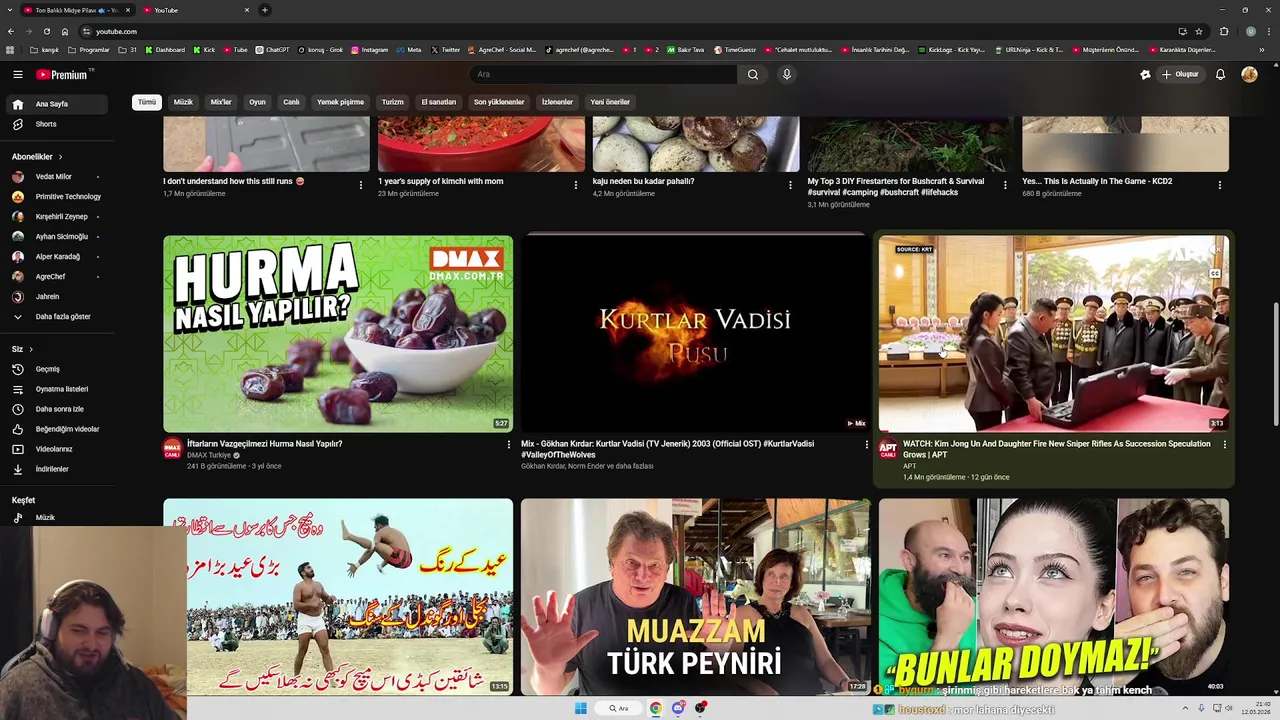Open APT channel avatar
The image size is (1280, 720).
coord(888,449)
